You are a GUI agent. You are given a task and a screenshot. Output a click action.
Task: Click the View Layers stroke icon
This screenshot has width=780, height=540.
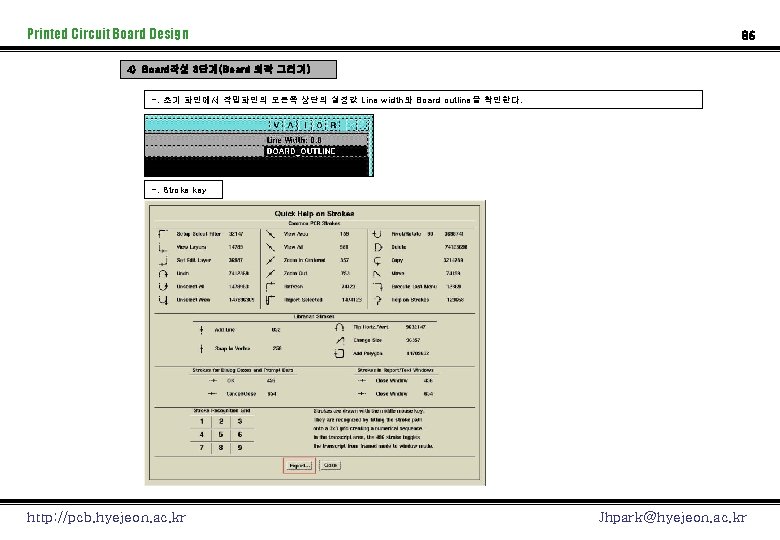[163, 247]
